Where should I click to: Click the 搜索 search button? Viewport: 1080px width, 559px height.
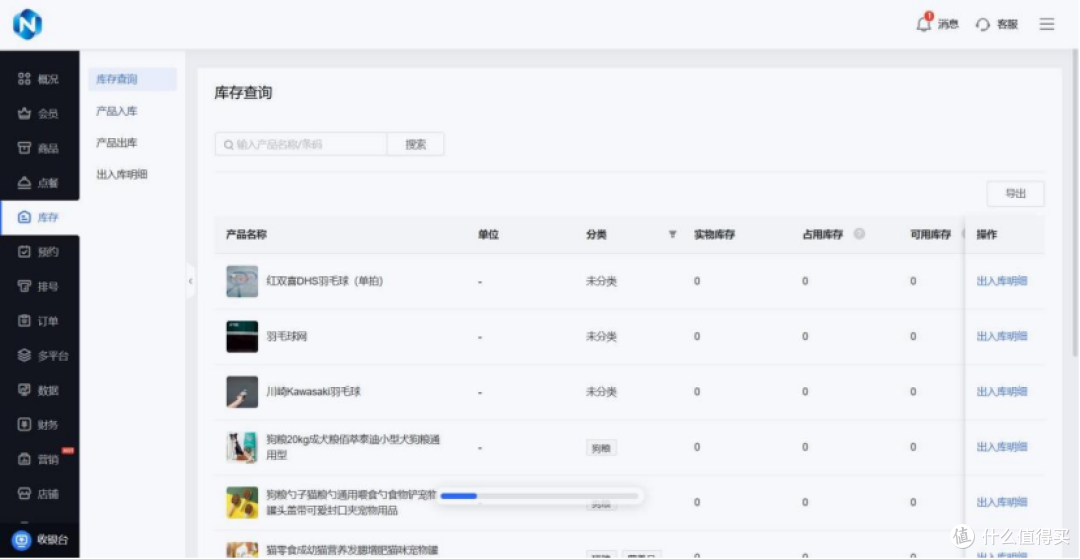pyautogui.click(x=415, y=145)
